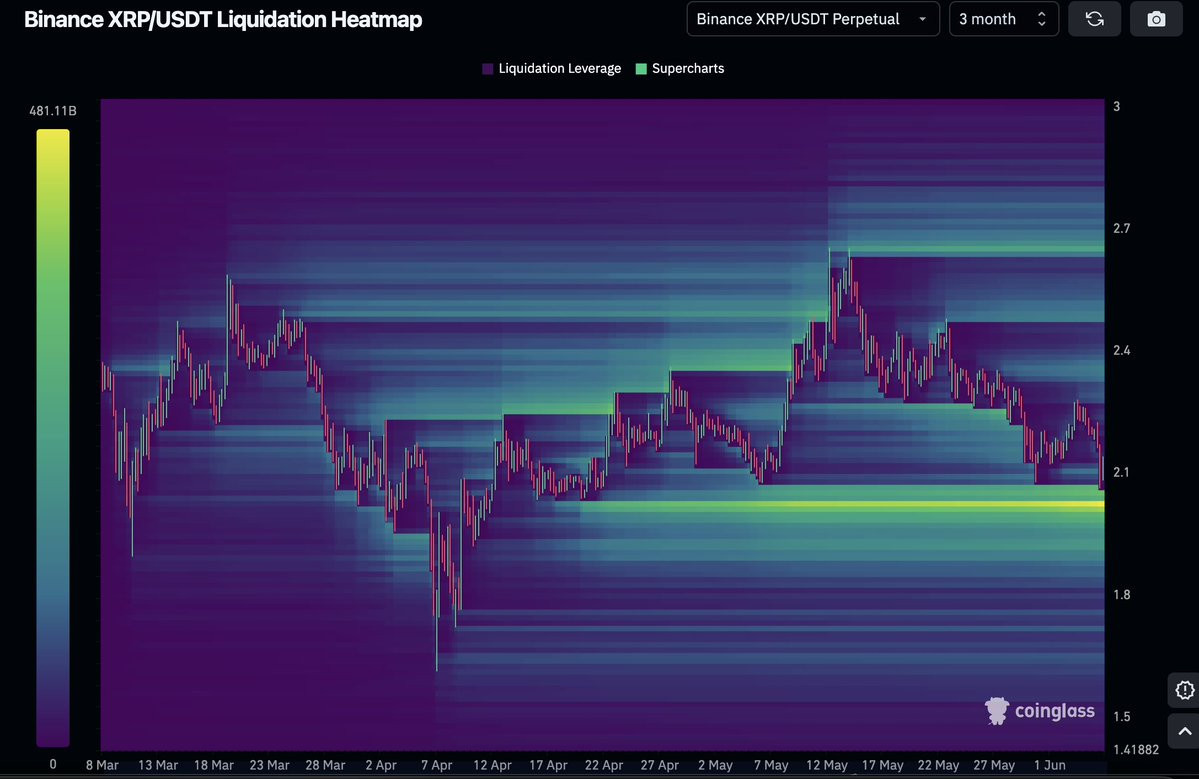The image size is (1199, 779).
Task: Click the 22 Apr date label
Action: pos(604,765)
